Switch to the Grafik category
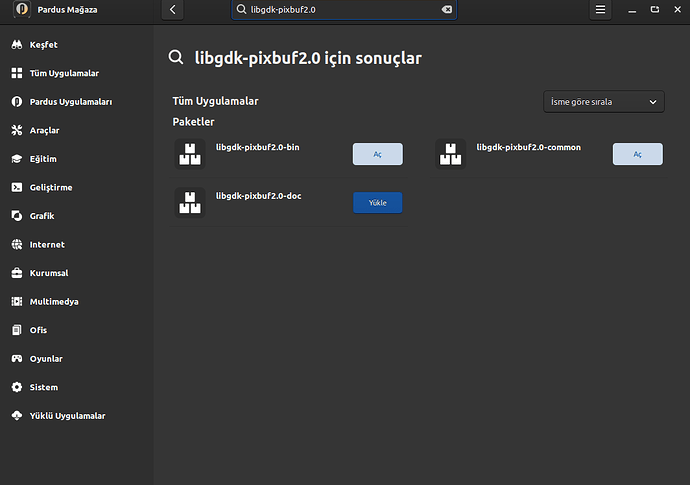The height and width of the screenshot is (485, 690). [x=42, y=216]
